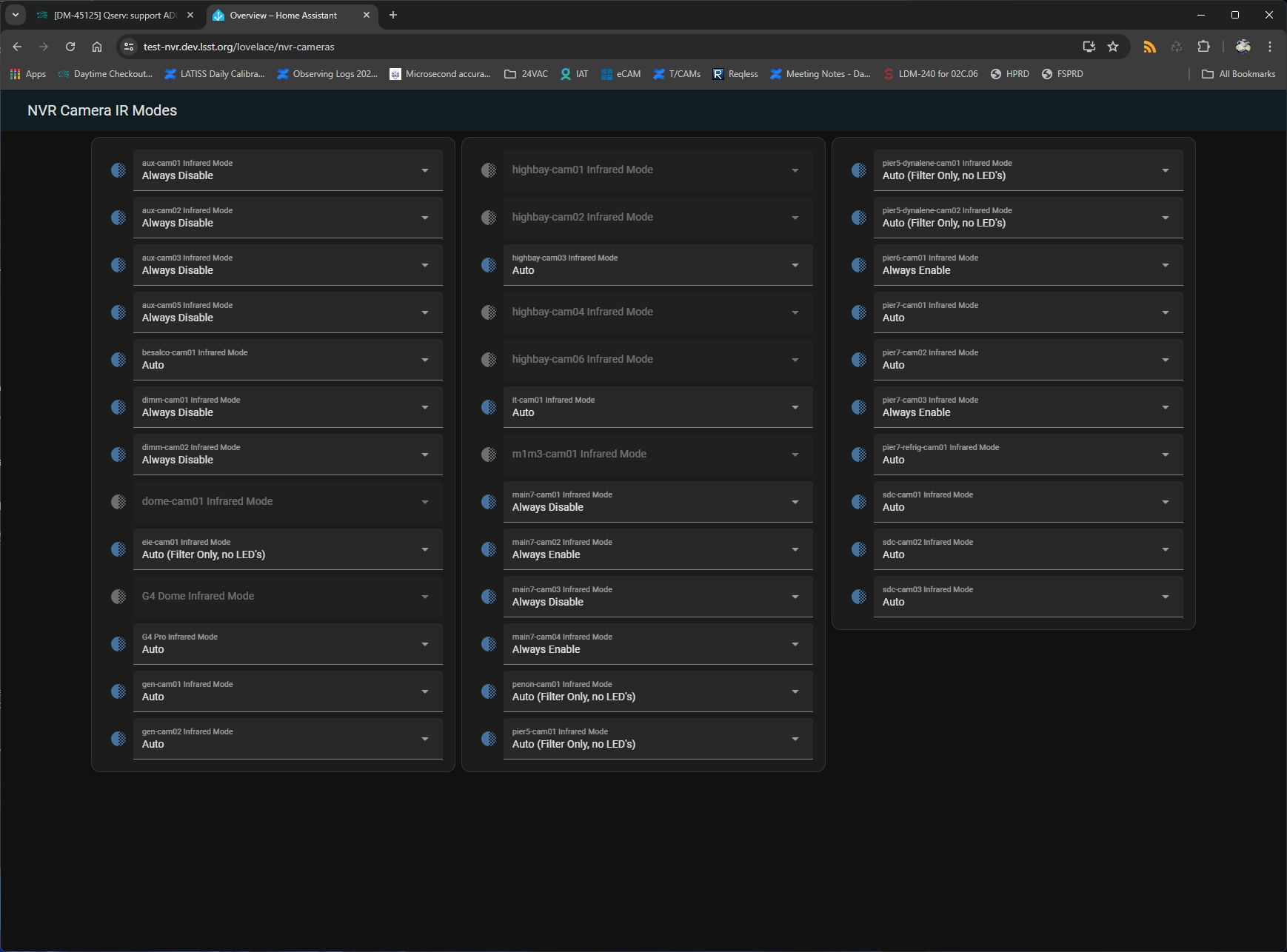Click the infrared icon beside m1m3-cam01
The image size is (1287, 952).
click(489, 455)
